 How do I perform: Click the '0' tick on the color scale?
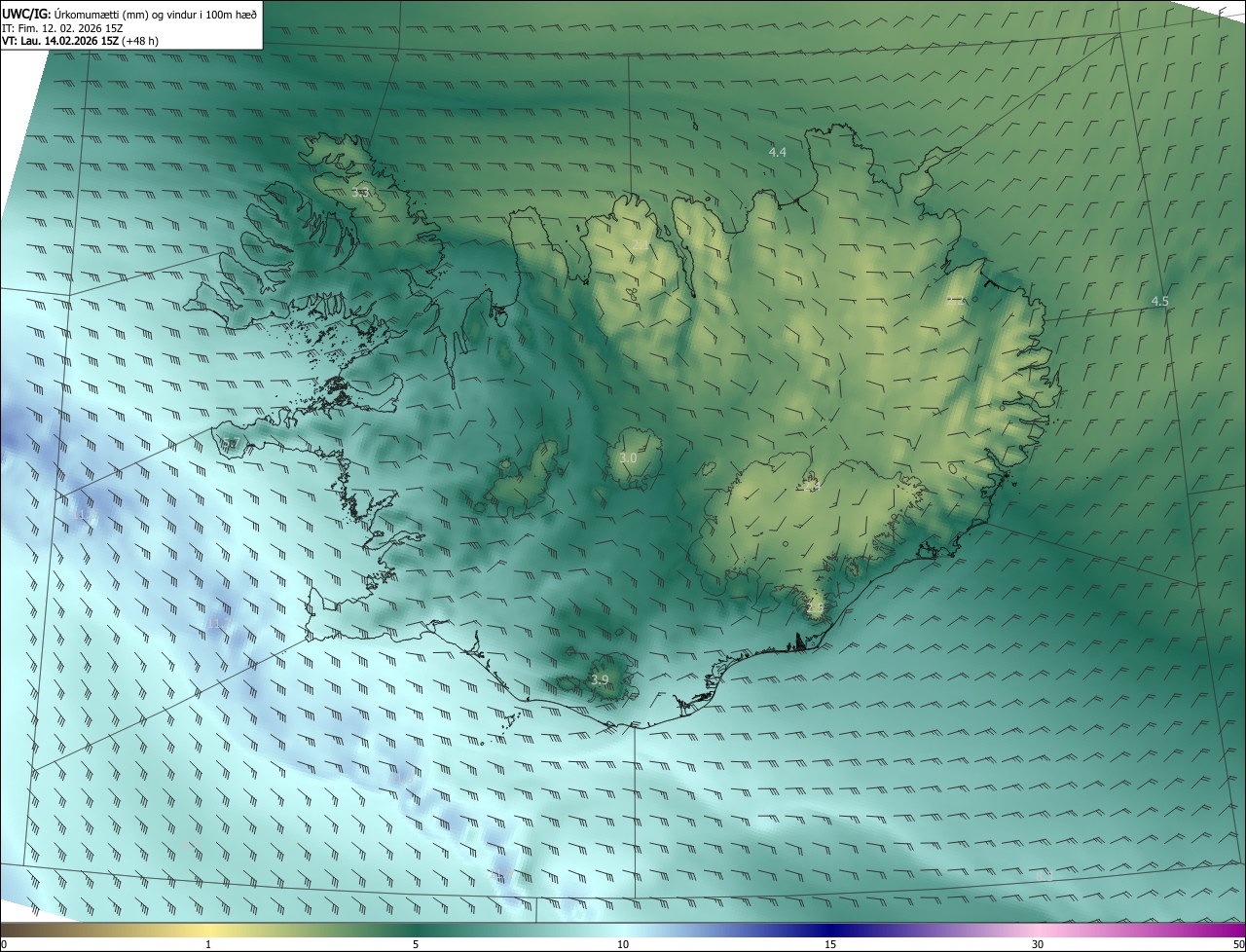pos(4,944)
